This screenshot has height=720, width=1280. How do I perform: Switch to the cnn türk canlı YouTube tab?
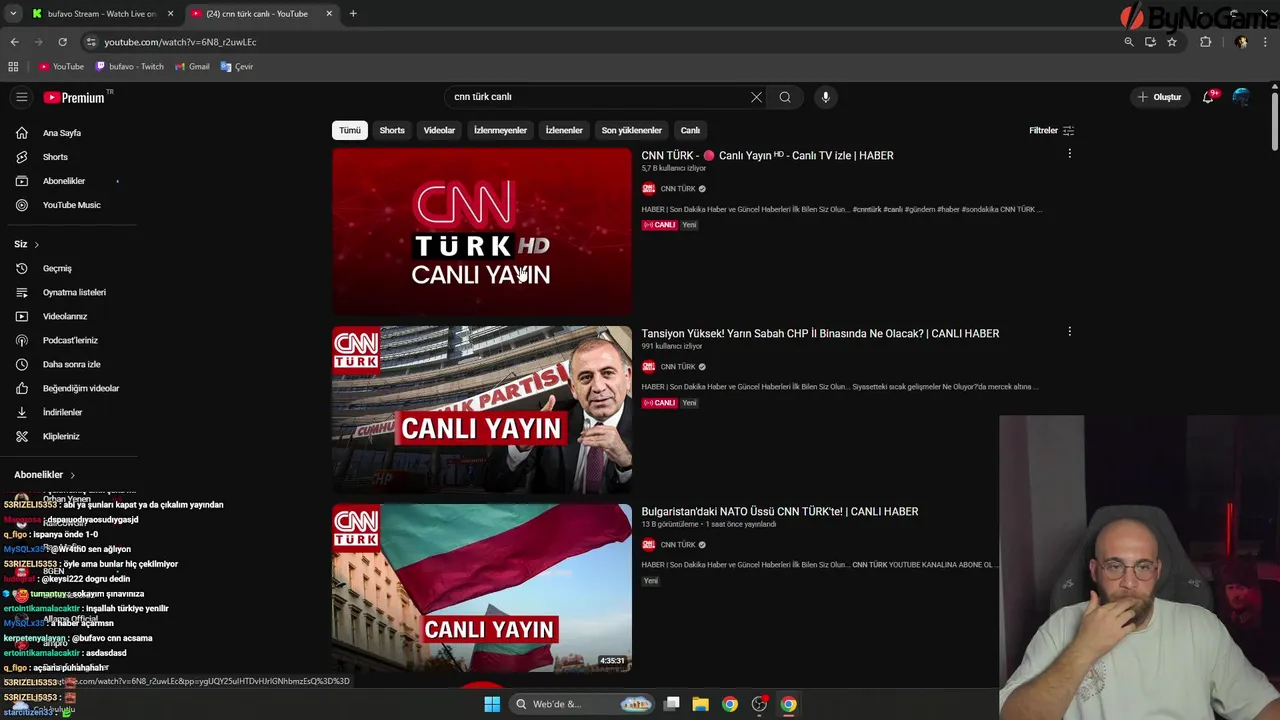pos(260,14)
